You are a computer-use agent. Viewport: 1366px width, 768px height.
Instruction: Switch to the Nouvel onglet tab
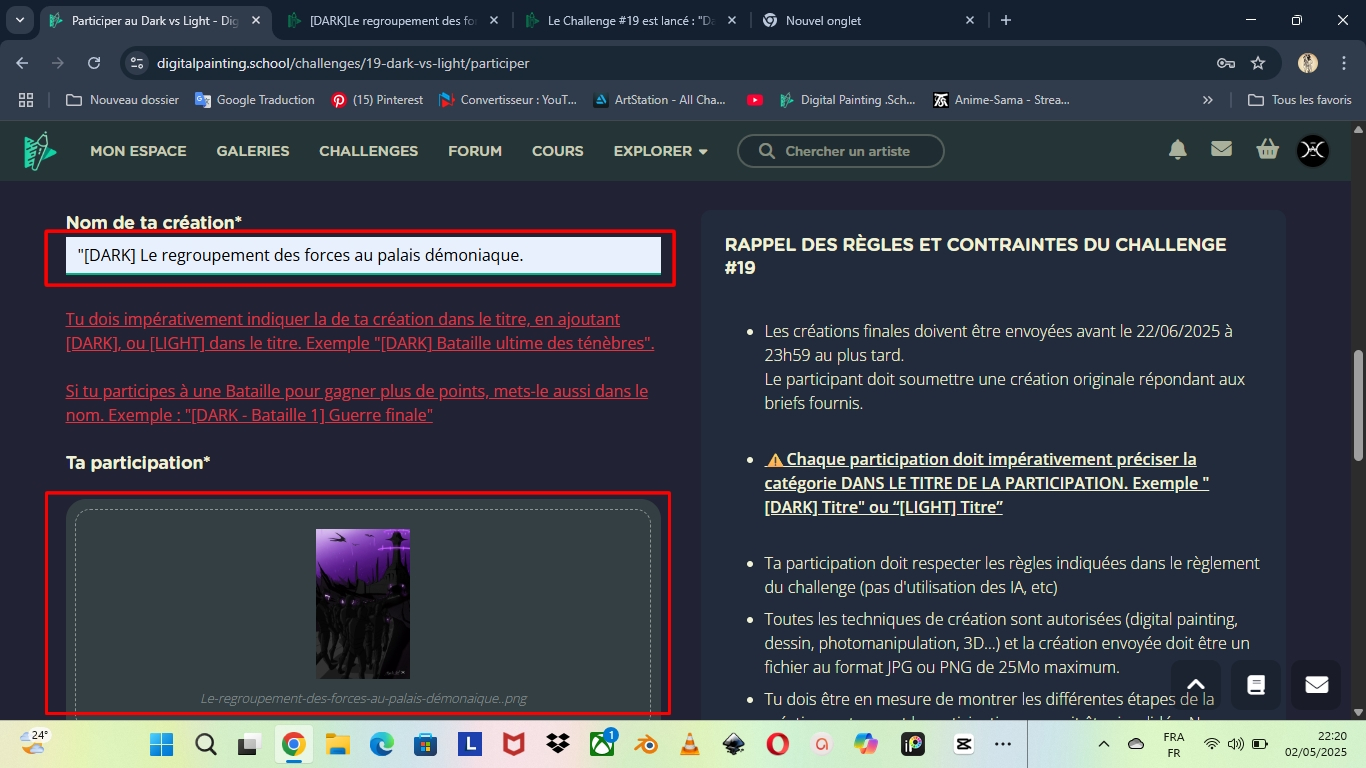pos(860,20)
